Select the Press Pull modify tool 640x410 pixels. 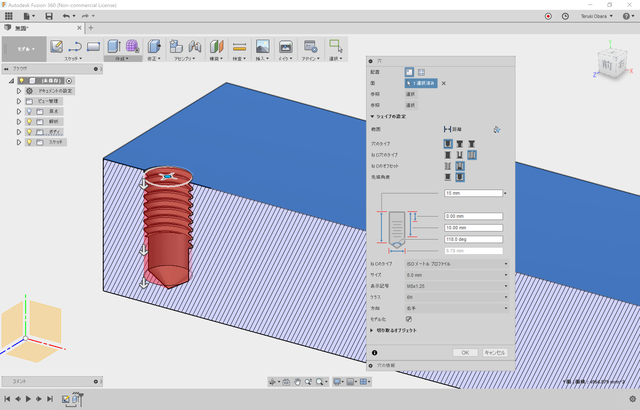[x=154, y=46]
